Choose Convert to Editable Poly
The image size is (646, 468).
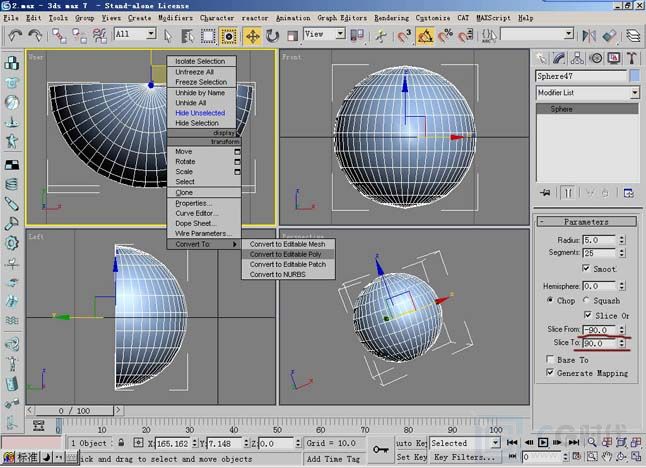[288, 254]
